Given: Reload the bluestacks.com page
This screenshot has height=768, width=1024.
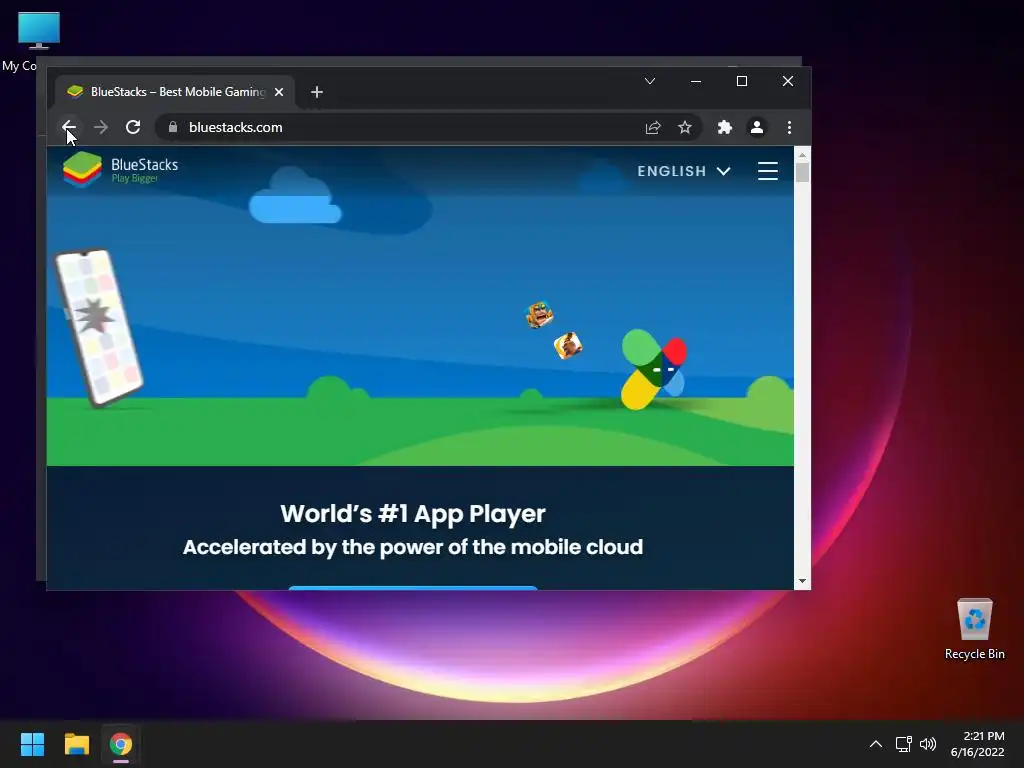Looking at the screenshot, I should pyautogui.click(x=133, y=127).
